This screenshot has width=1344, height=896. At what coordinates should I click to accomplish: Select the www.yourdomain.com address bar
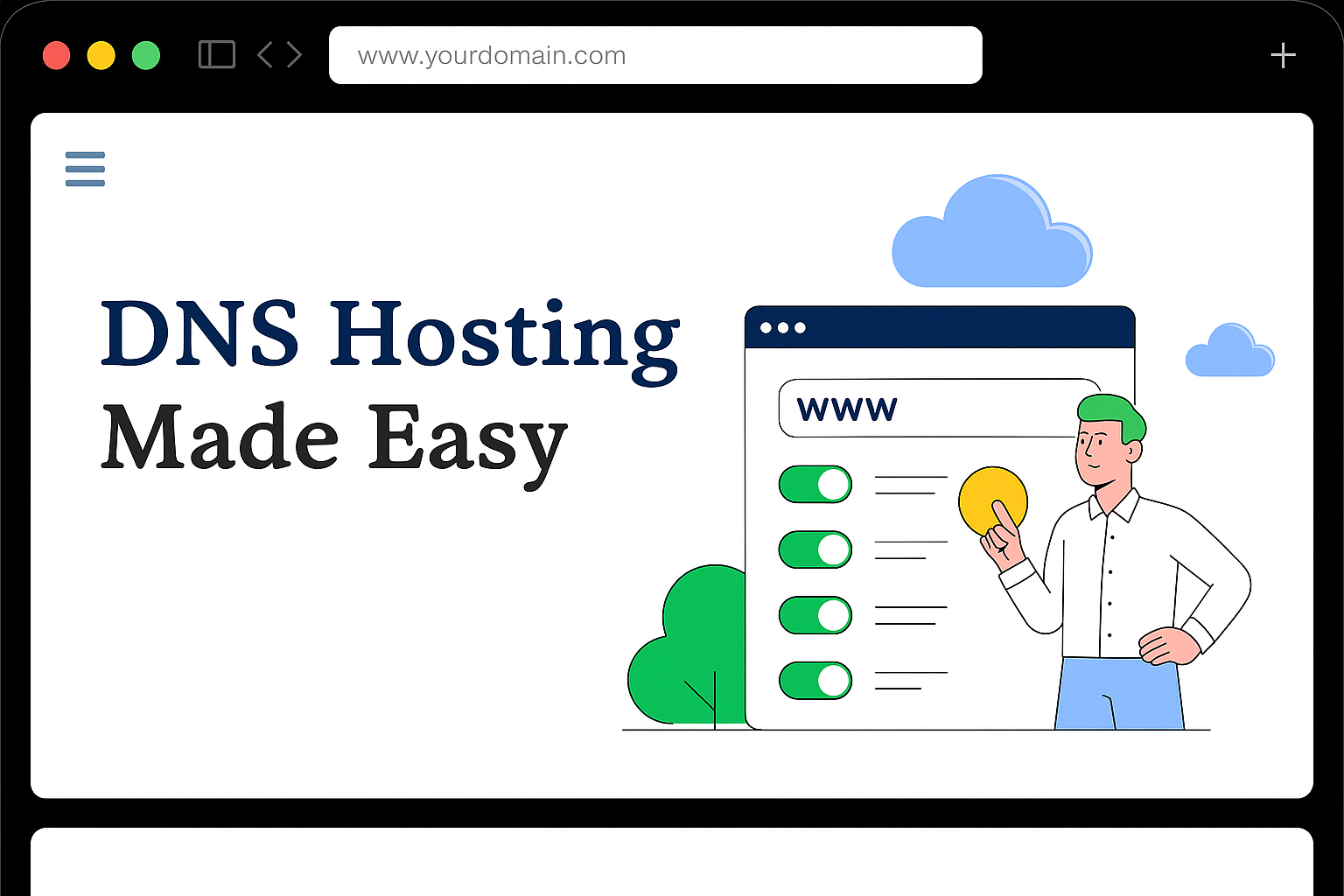655,54
